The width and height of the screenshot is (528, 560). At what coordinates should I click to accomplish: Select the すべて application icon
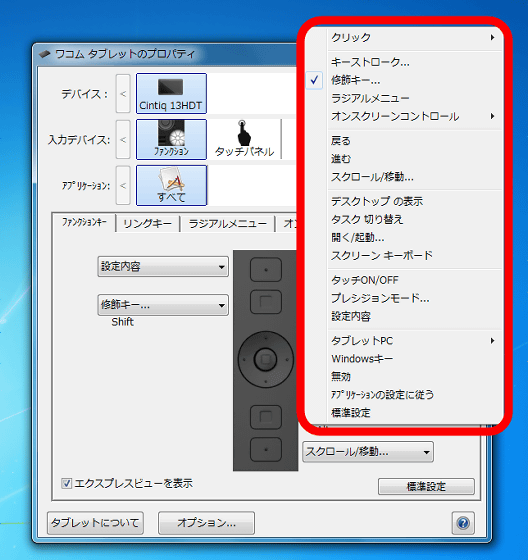click(171, 185)
